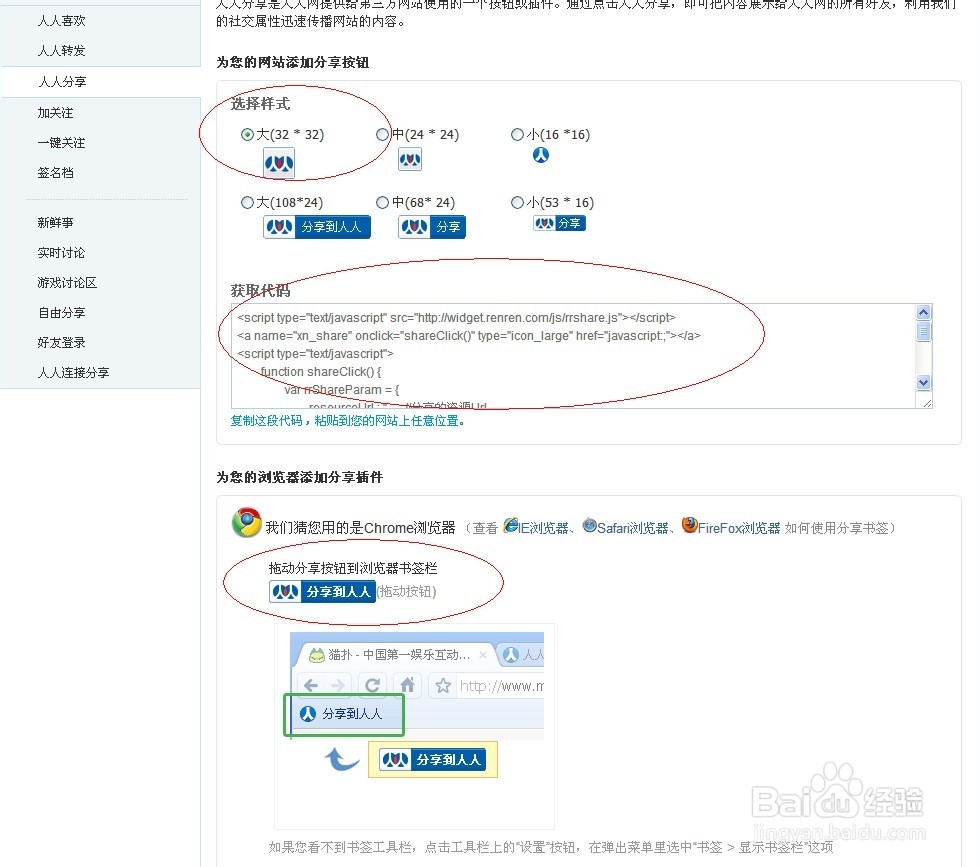This screenshot has width=980, height=867.
Task: Open 人人转发 in the sidebar
Action: tap(62, 51)
